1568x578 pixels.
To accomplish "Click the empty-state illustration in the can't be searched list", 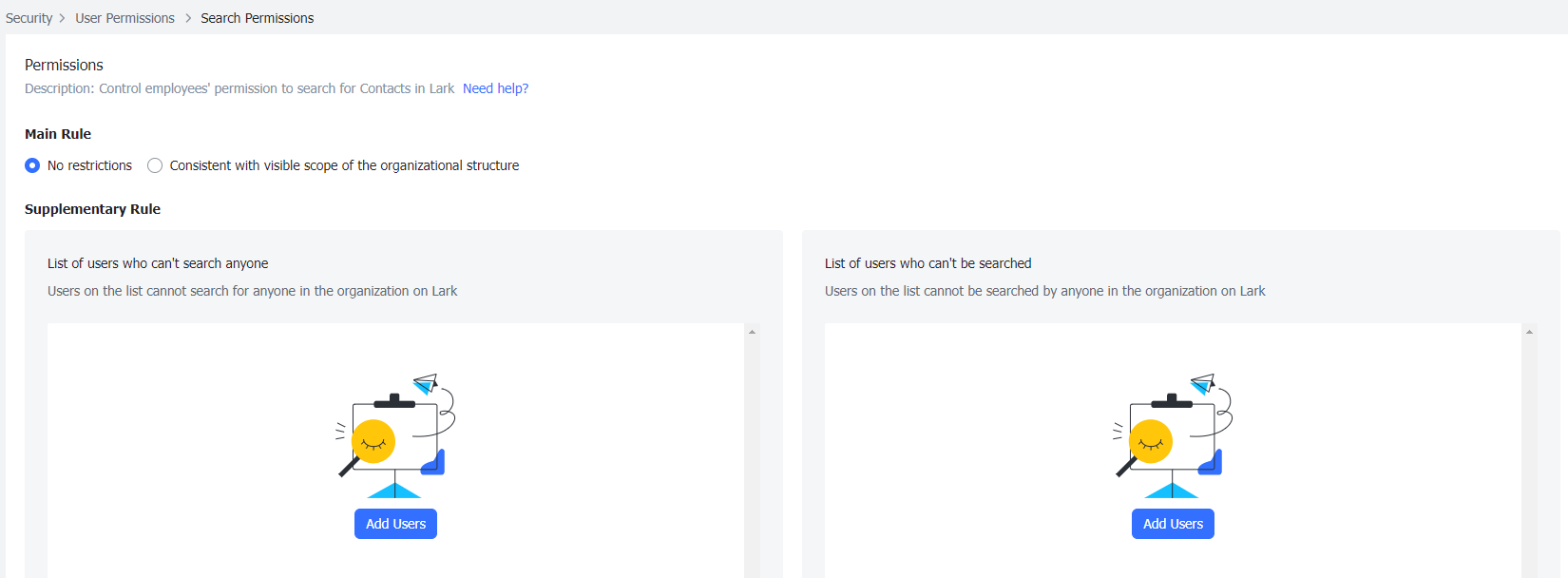I will point(1173,436).
